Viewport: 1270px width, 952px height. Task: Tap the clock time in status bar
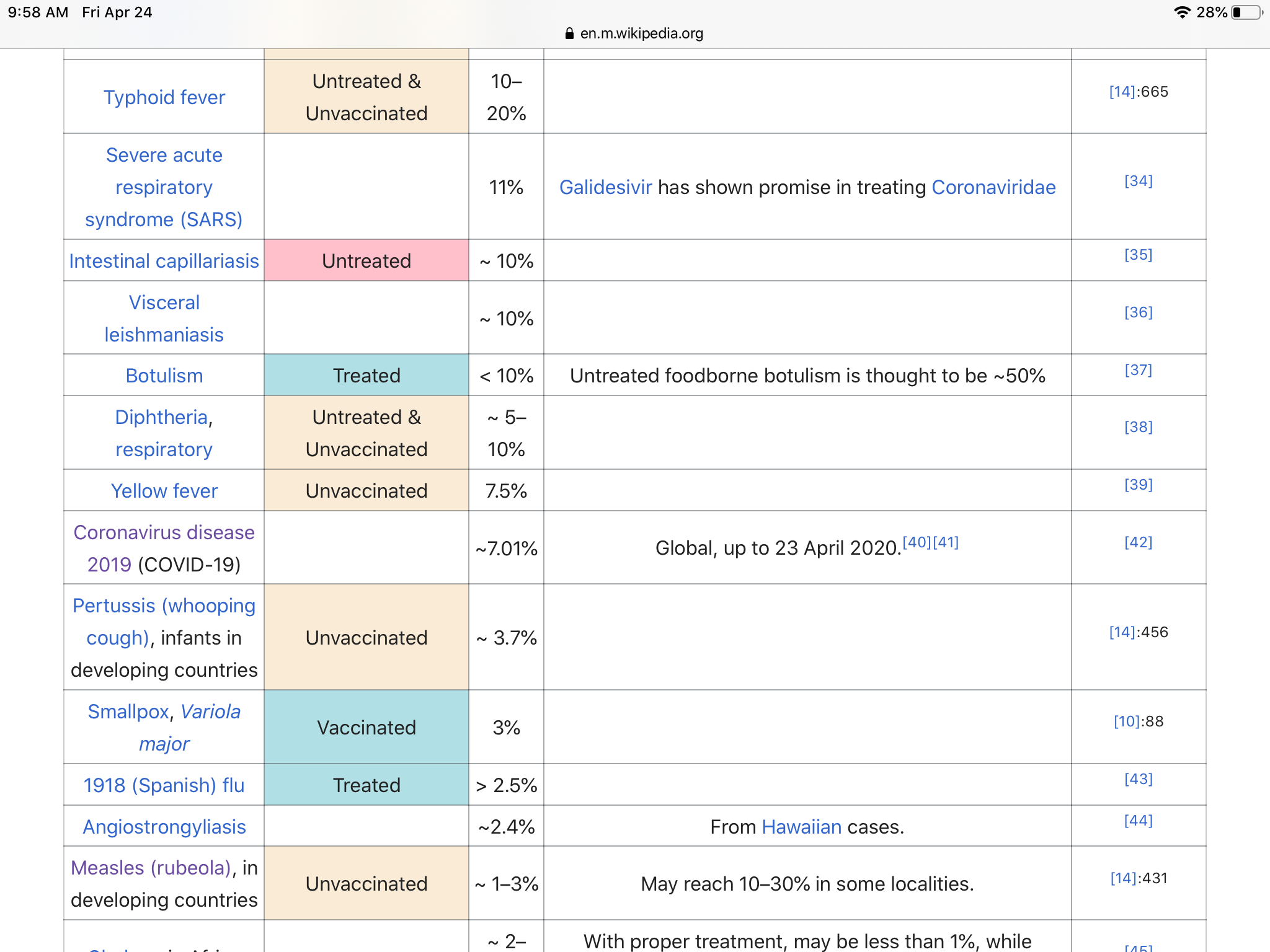click(38, 12)
